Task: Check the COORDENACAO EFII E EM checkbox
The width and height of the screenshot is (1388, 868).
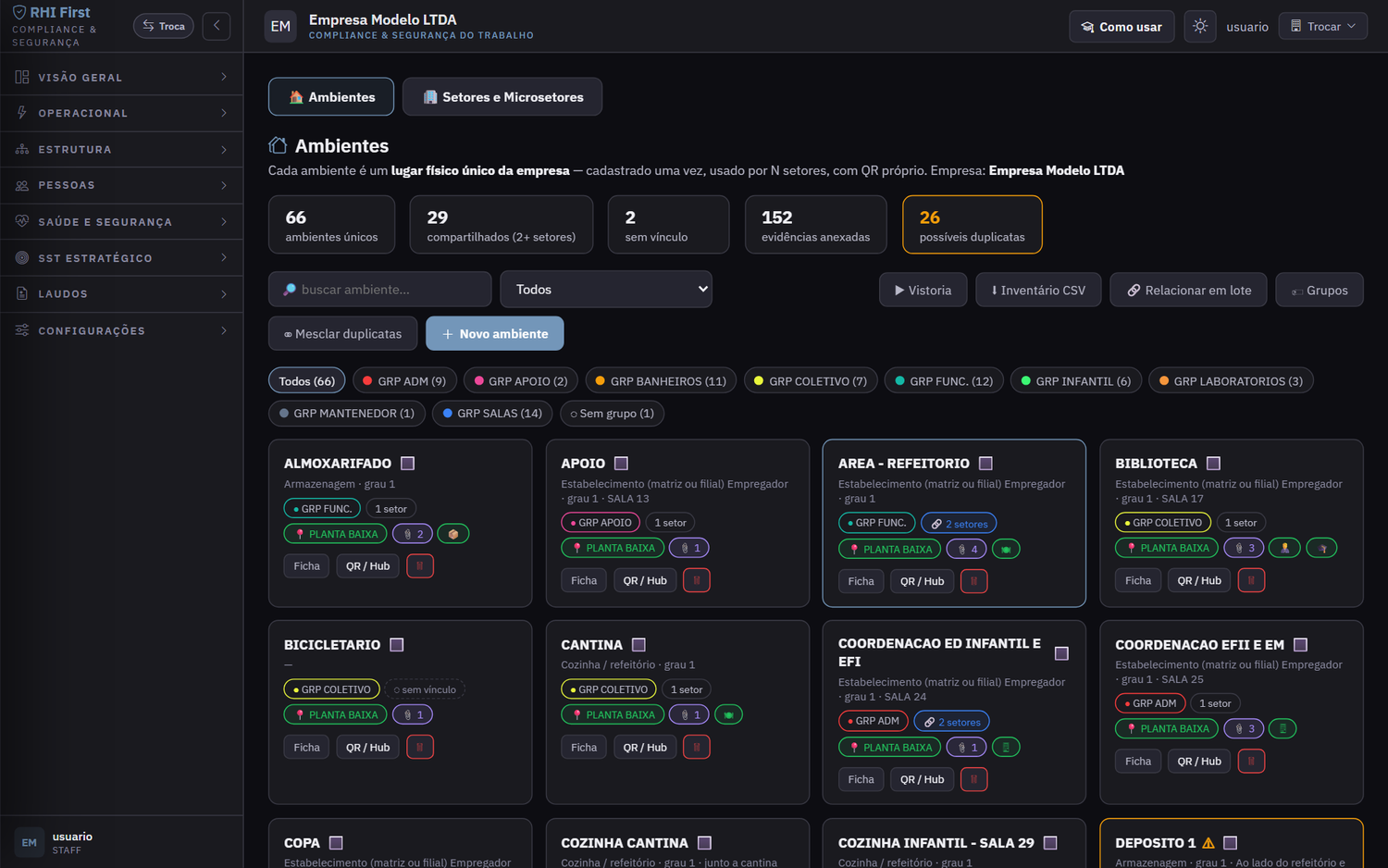Action: point(1300,644)
